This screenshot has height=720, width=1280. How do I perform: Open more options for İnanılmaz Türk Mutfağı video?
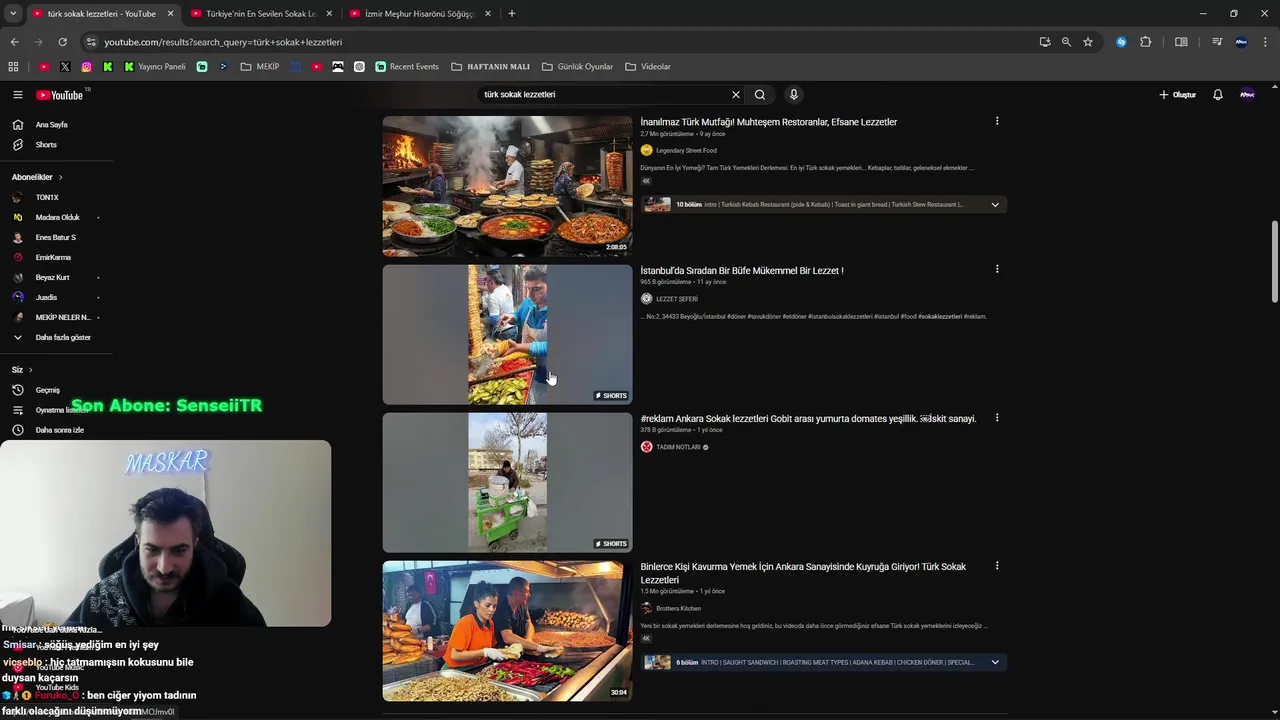[997, 121]
